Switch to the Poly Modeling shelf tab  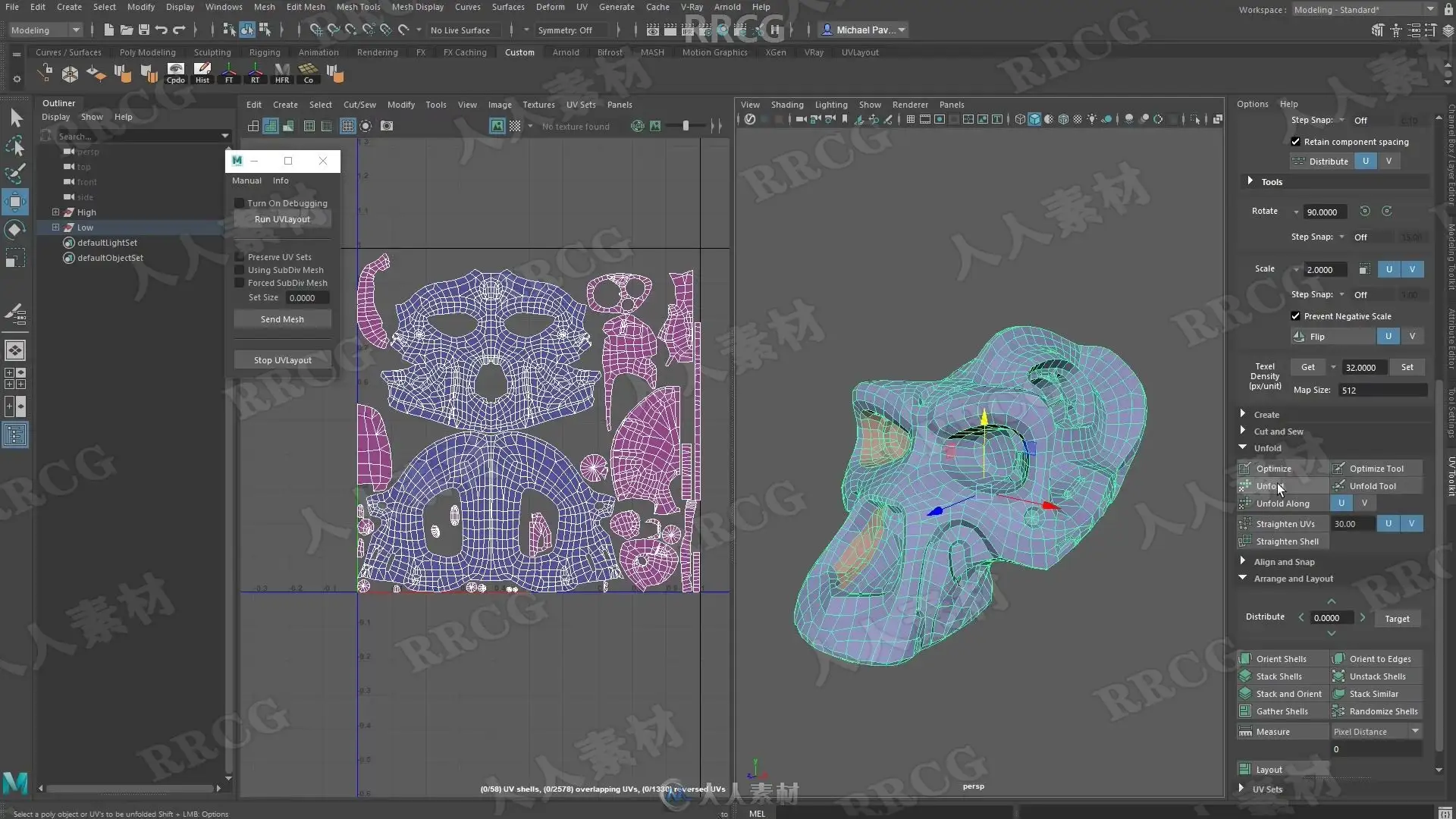point(147,52)
